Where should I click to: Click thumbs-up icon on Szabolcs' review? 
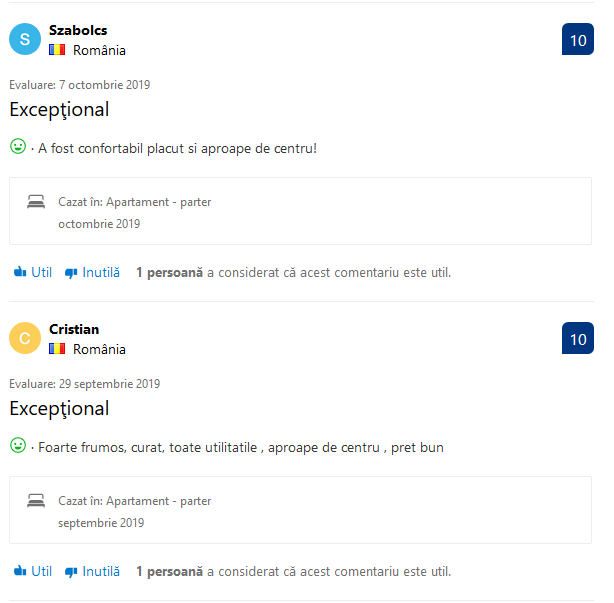pyautogui.click(x=20, y=272)
